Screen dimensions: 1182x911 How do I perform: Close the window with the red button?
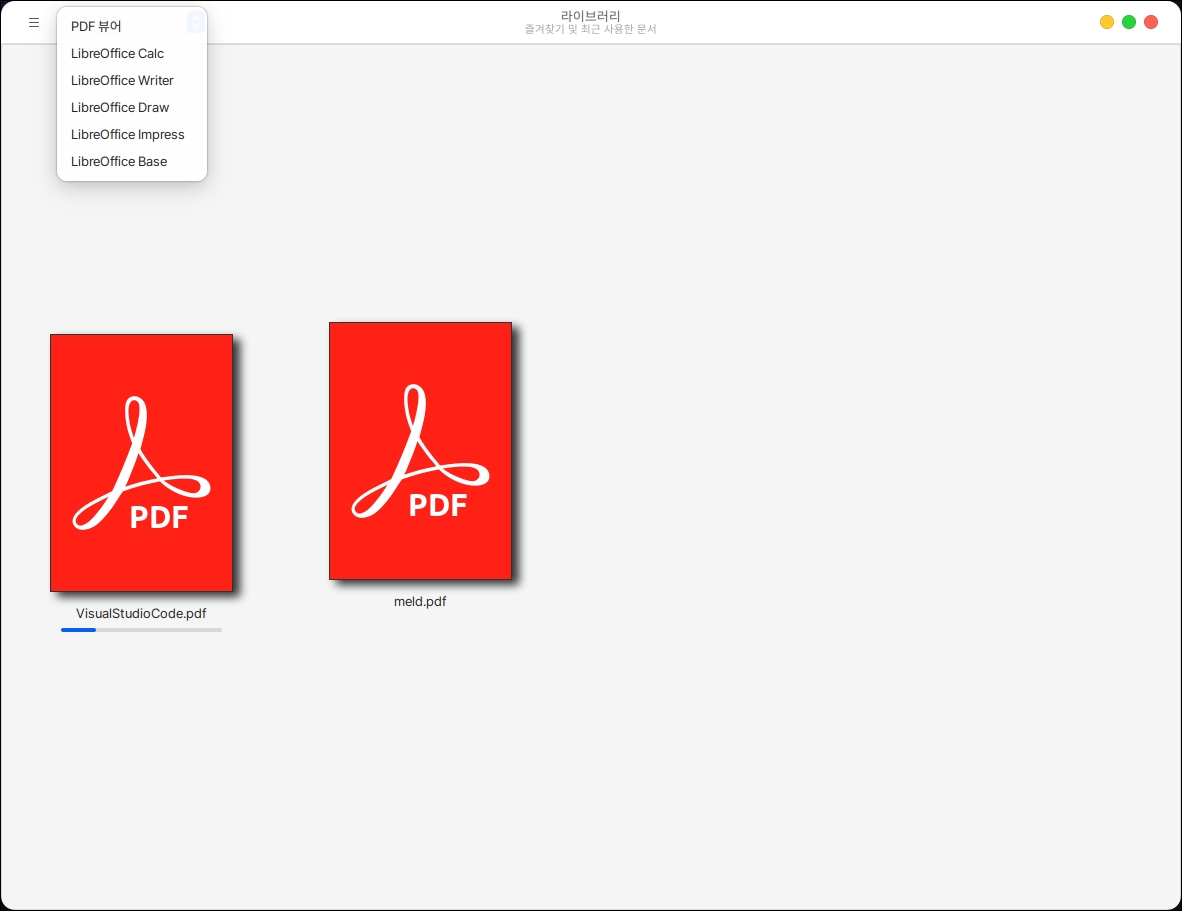(x=1151, y=22)
